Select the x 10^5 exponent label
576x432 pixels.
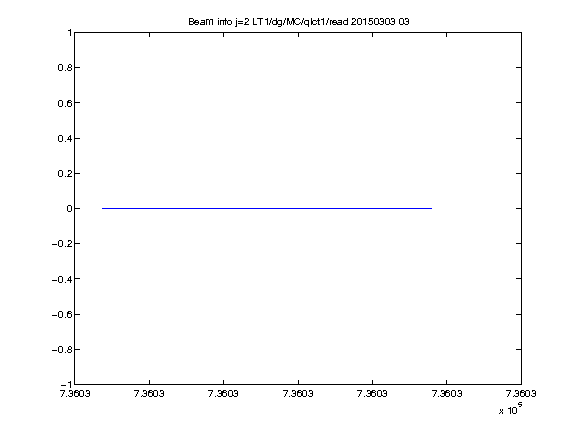pos(511,409)
